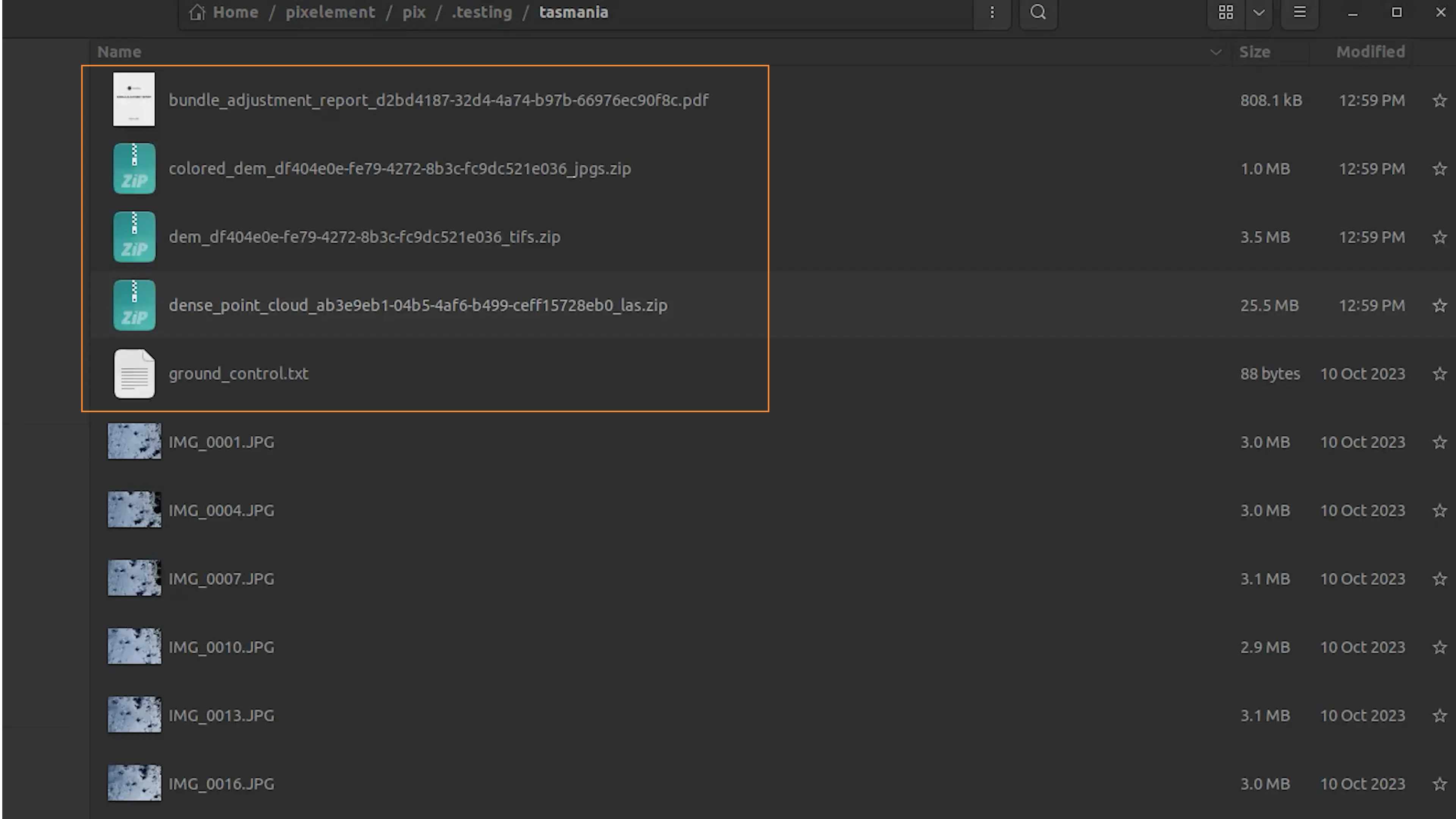Toggle star for ground_control.txt
The height and width of the screenshot is (819, 1456).
[1439, 373]
